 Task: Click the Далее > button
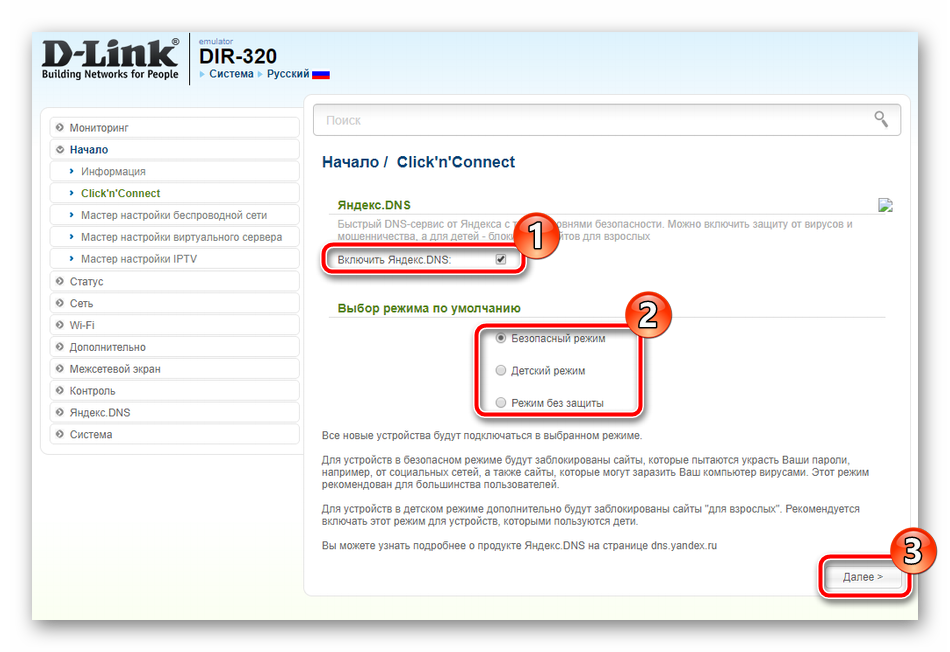tap(863, 577)
